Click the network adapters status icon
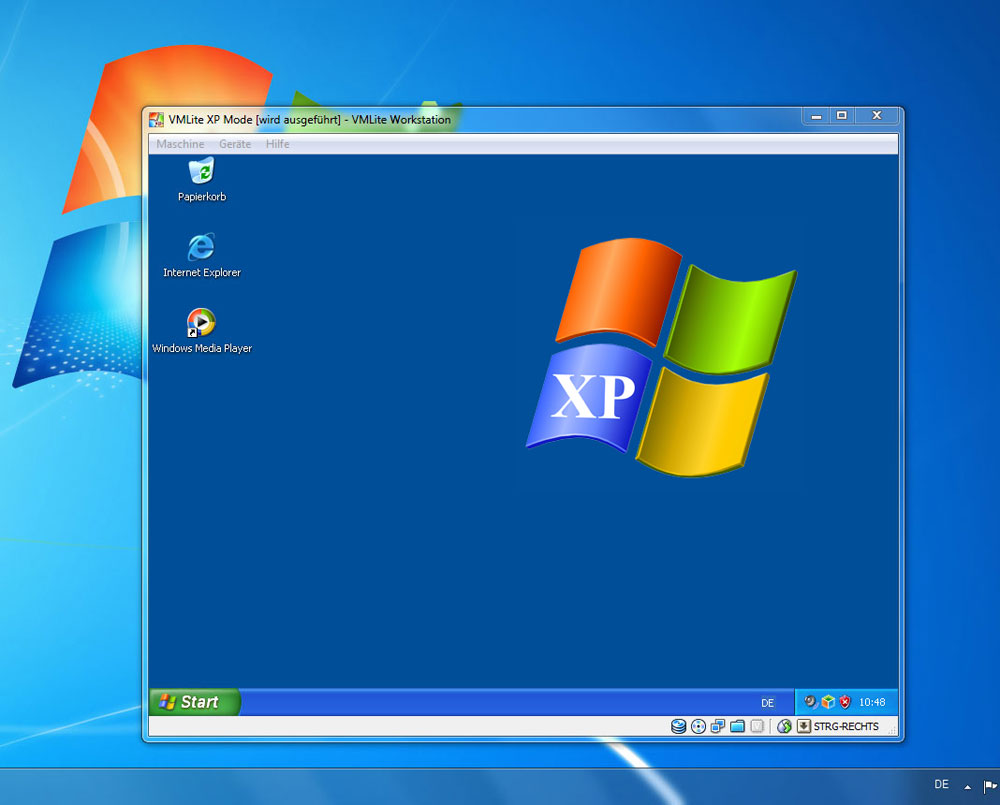Screen dimensions: 1000x805 pyautogui.click(x=718, y=727)
